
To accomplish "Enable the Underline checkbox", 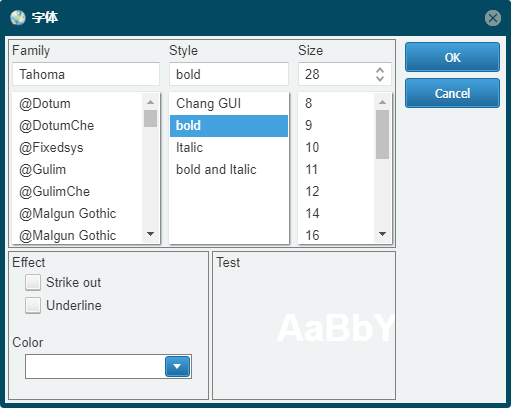I will (33, 305).
